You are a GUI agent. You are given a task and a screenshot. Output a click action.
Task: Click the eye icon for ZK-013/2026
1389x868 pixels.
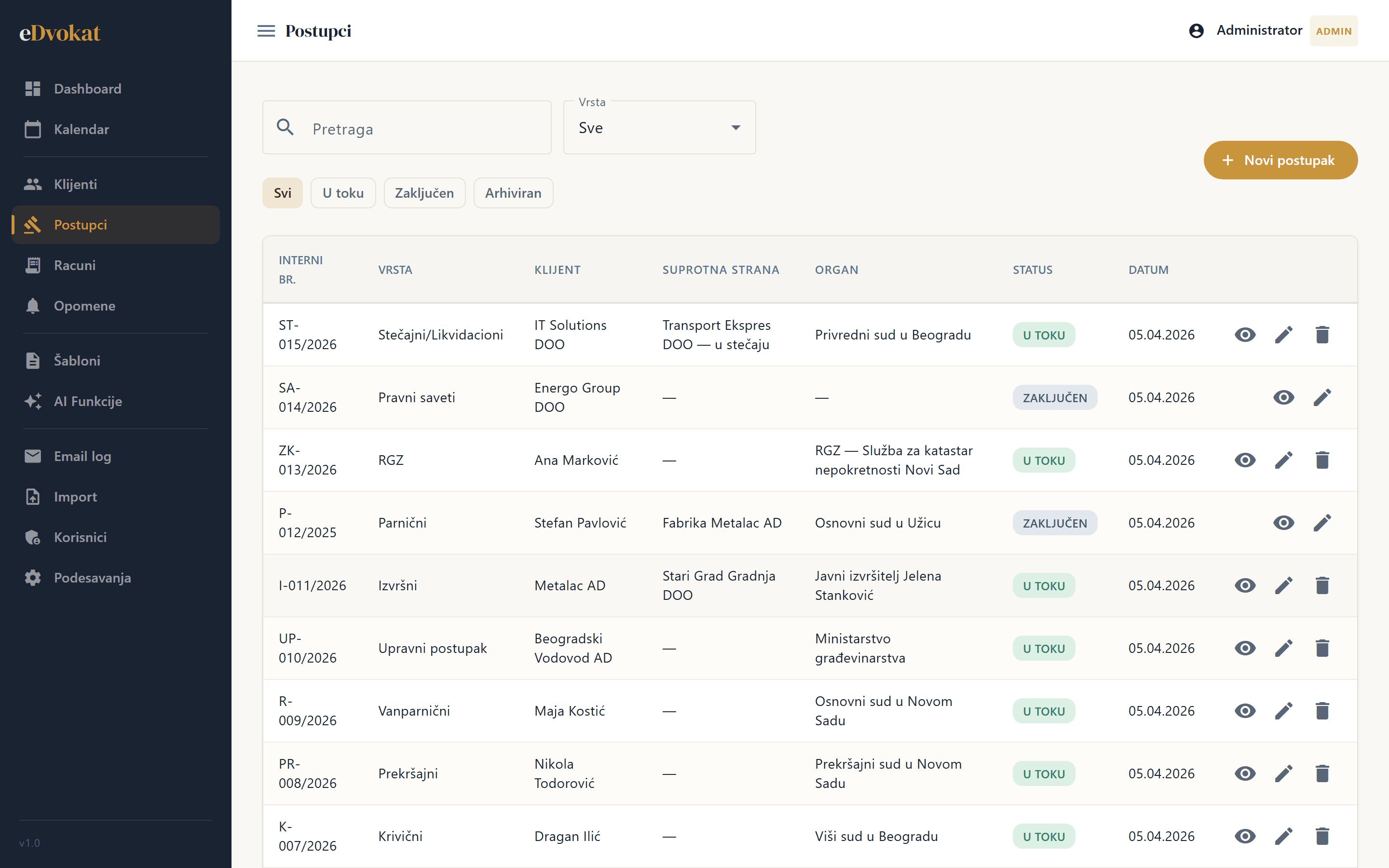click(1245, 460)
